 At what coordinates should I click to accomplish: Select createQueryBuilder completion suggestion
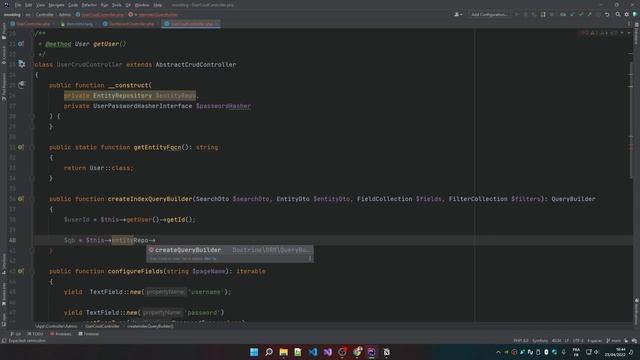[230, 250]
